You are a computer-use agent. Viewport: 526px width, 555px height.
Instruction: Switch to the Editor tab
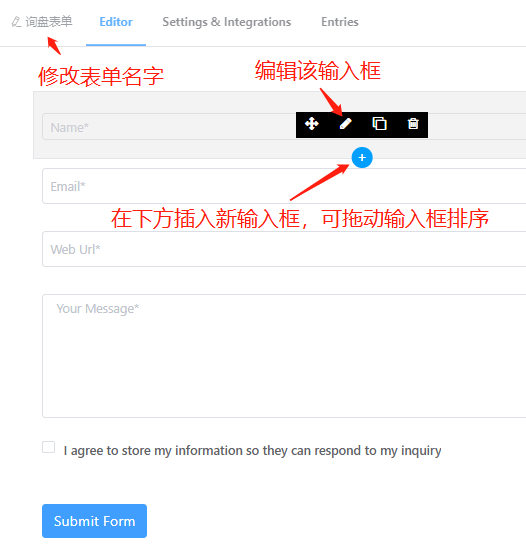116,22
